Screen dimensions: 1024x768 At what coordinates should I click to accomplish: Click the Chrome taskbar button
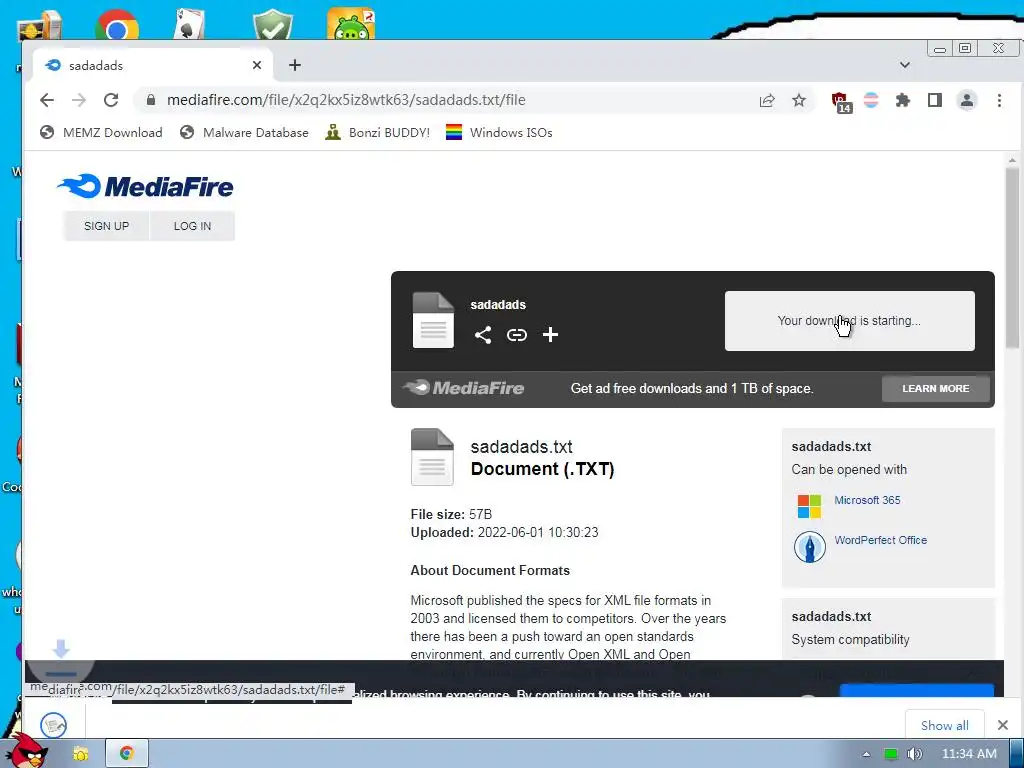pos(127,754)
